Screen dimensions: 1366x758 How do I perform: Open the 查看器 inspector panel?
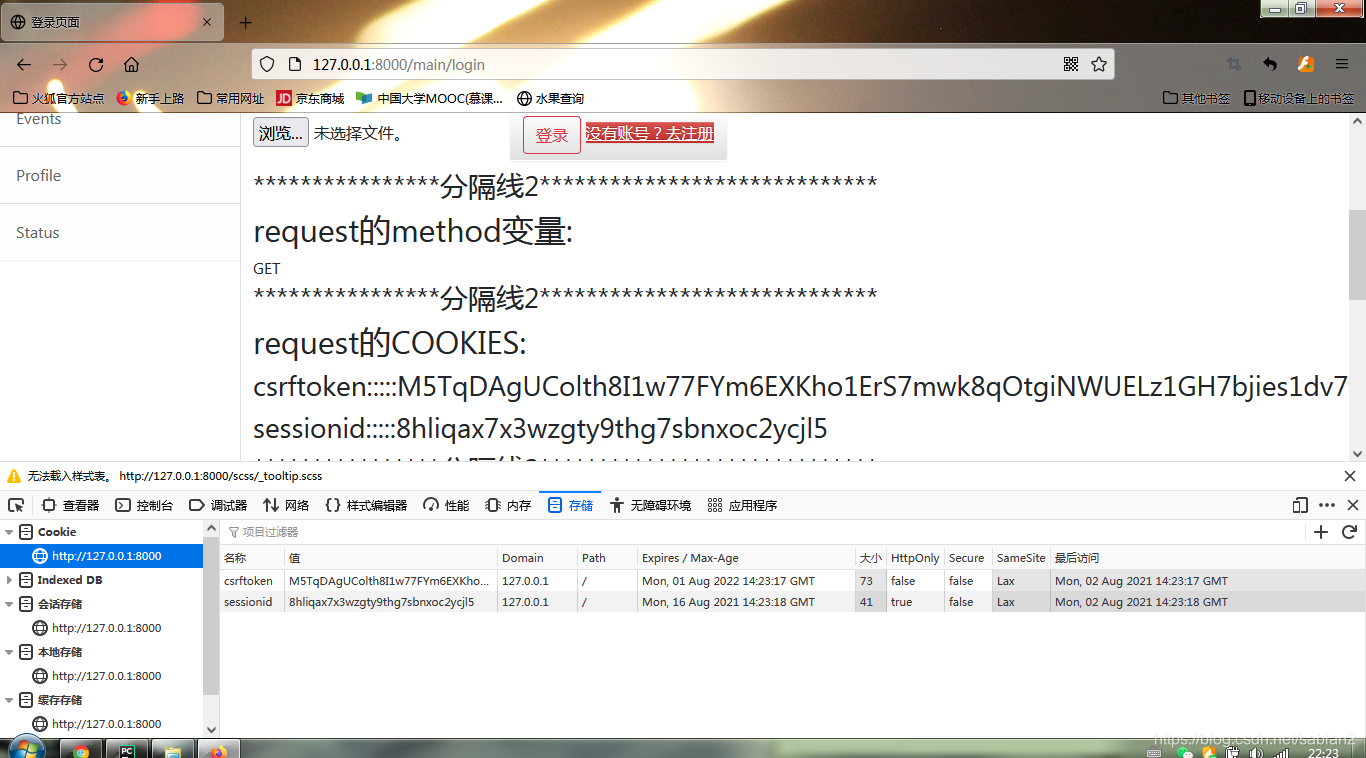click(x=70, y=505)
